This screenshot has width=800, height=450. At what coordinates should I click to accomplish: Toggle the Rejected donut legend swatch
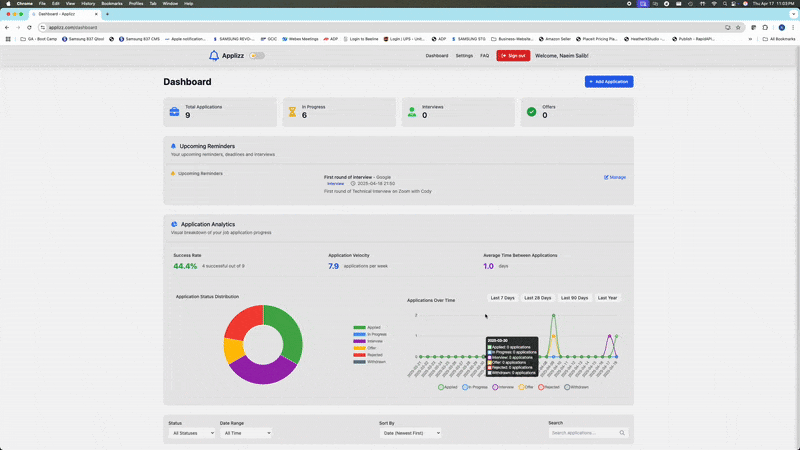359,355
